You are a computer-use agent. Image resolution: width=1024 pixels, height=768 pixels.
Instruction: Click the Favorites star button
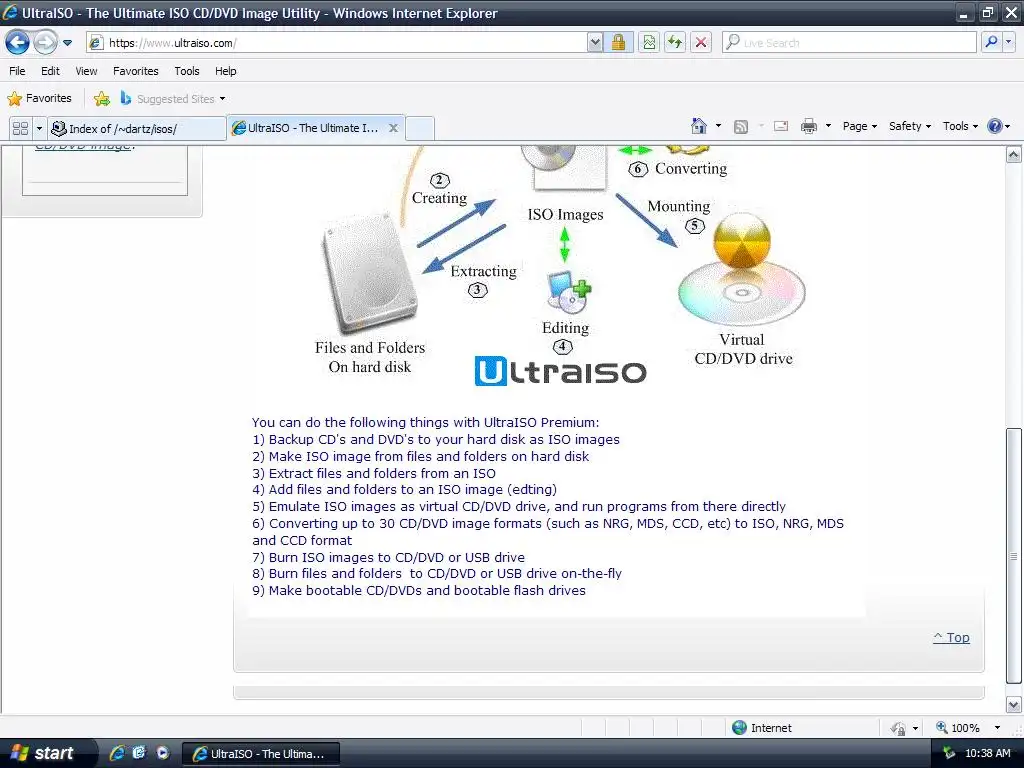(x=40, y=99)
